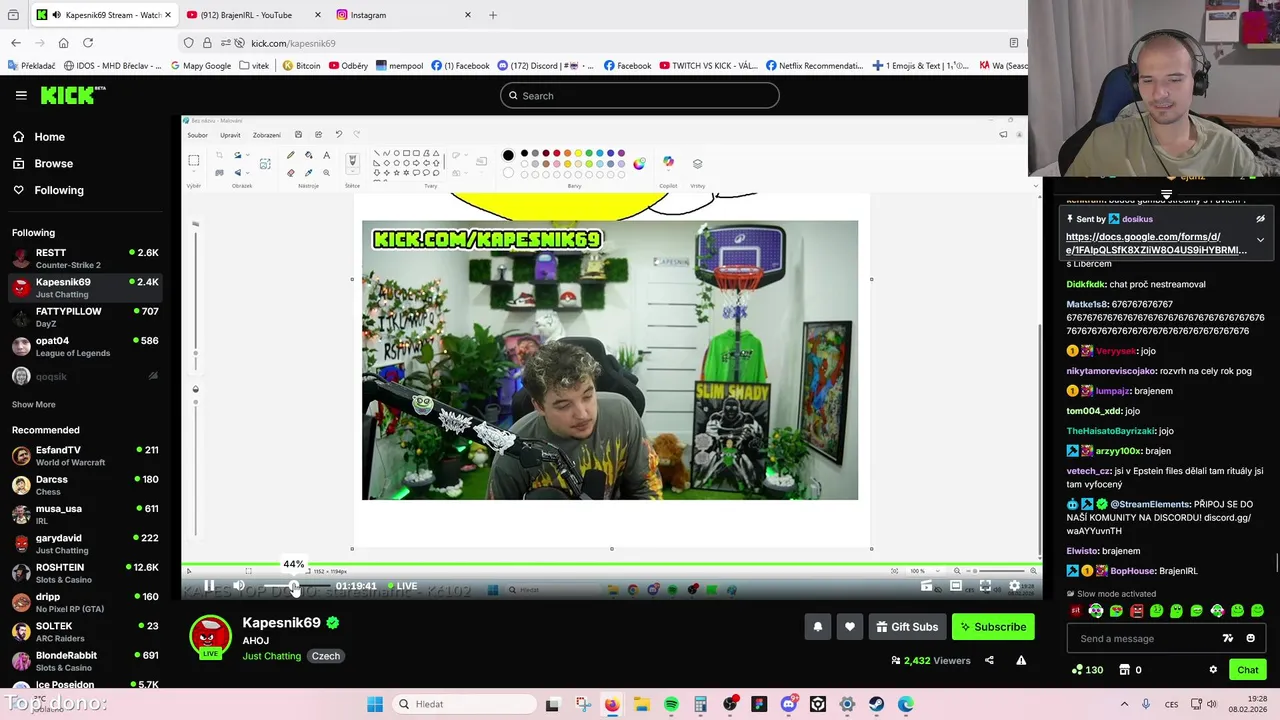Pause the Kapesnik69 stream playback
This screenshot has width=1280, height=720.
tap(209, 586)
